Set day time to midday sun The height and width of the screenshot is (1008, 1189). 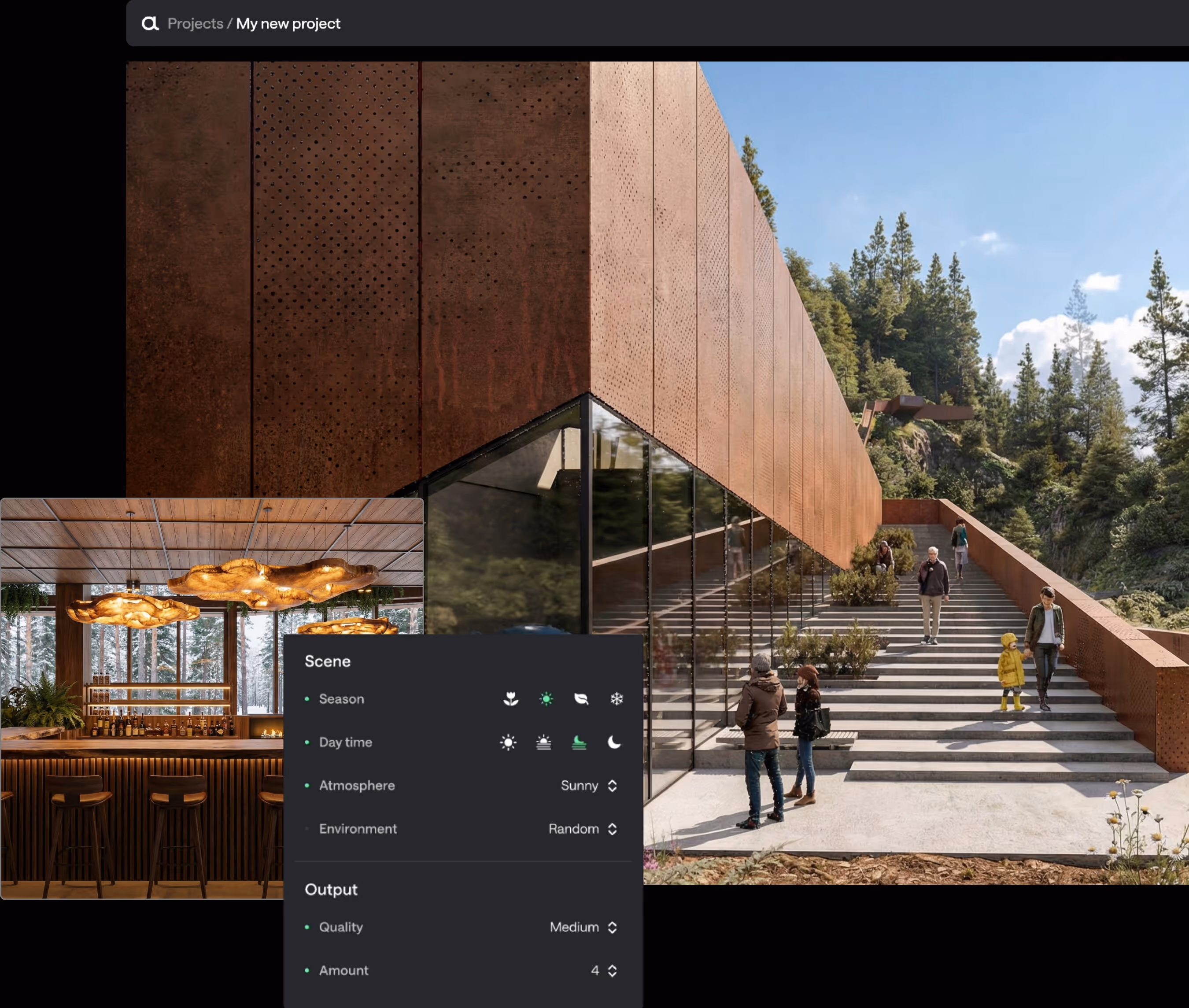(508, 742)
